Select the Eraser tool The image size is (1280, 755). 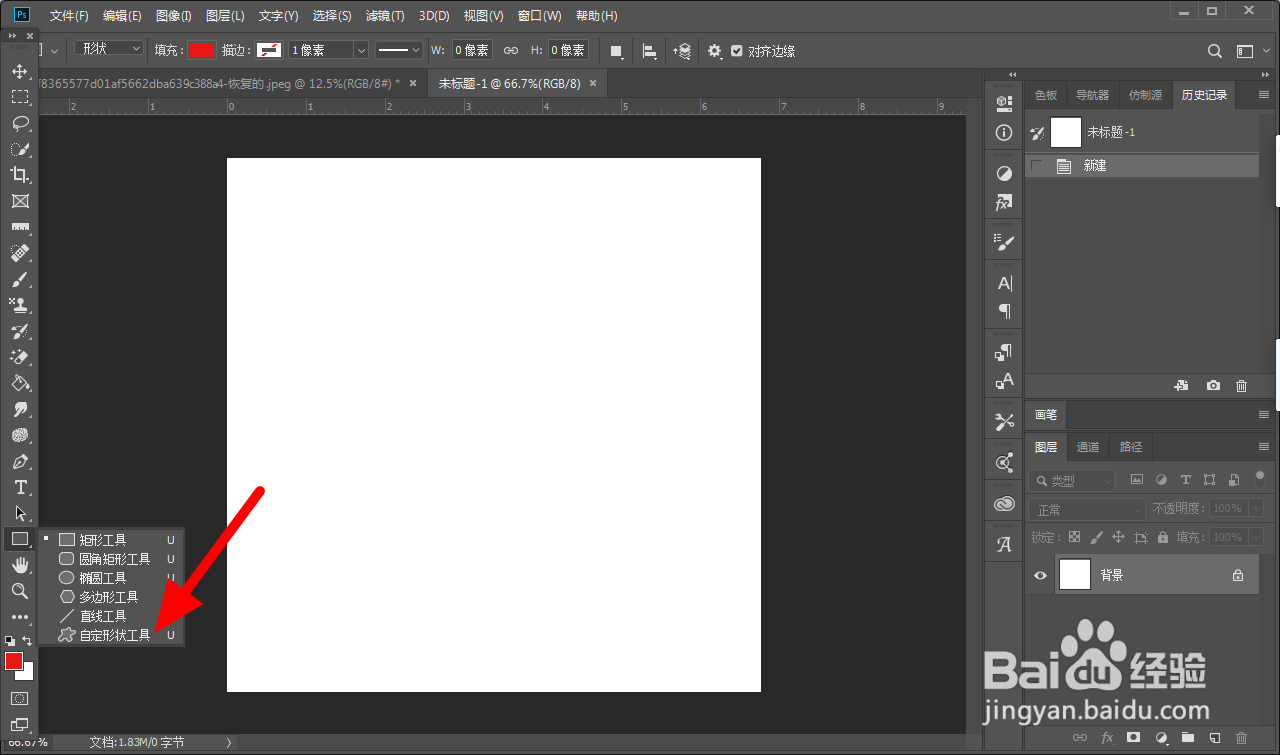click(20, 357)
